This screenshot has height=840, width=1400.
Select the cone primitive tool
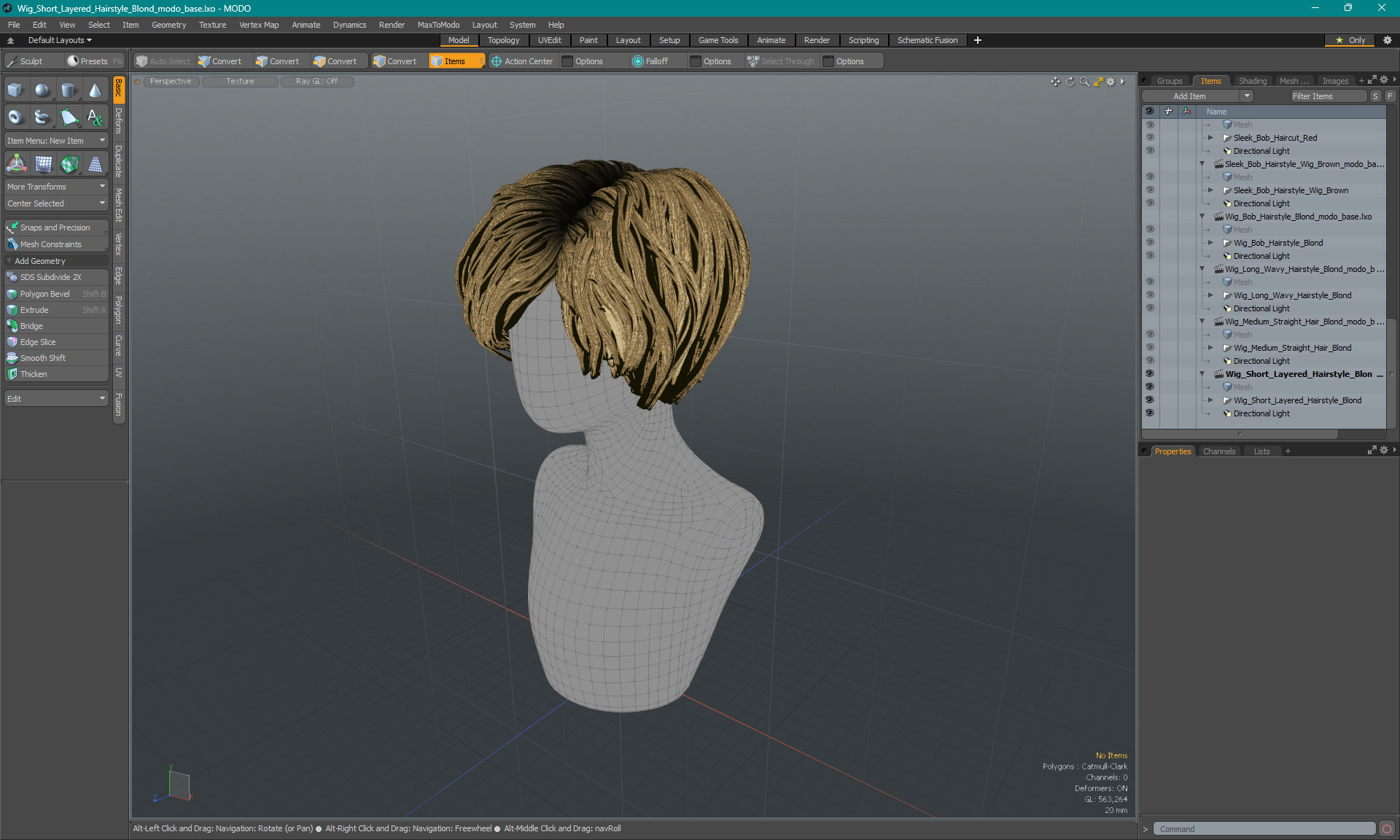tap(95, 90)
